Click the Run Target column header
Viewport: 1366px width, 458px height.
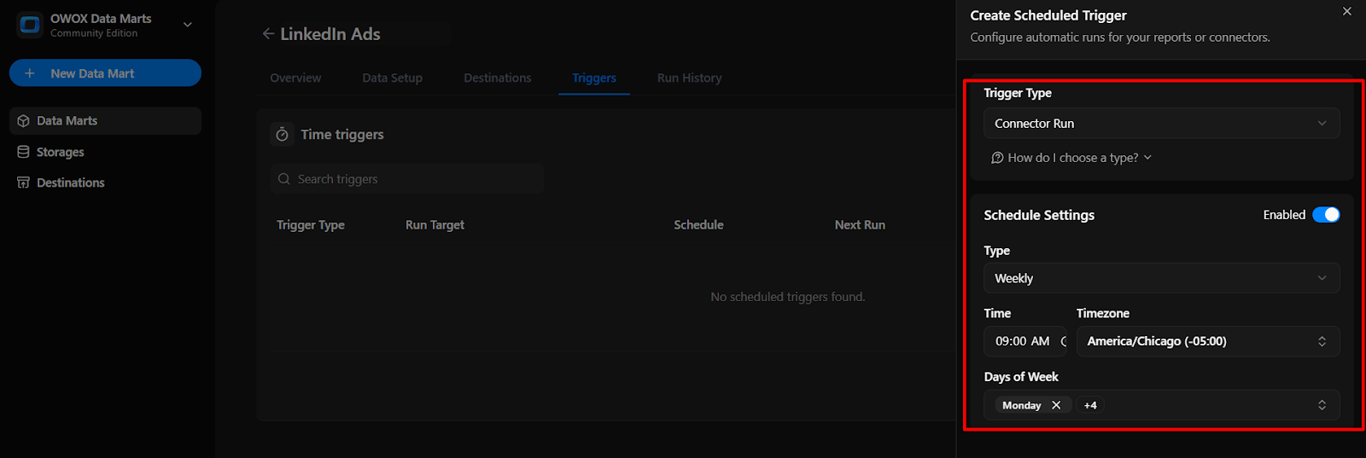[435, 225]
